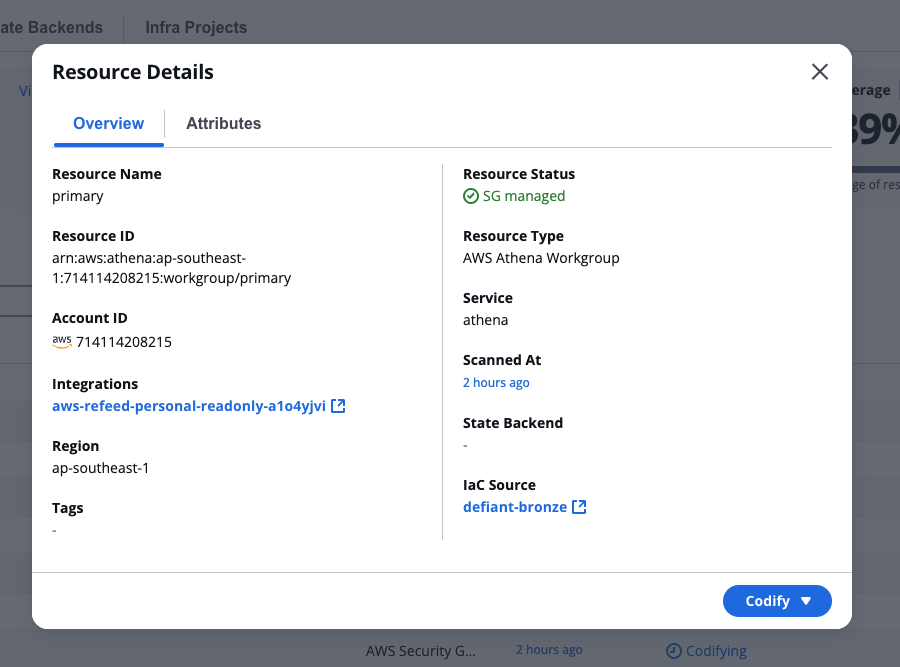The width and height of the screenshot is (900, 667).
Task: Open aws-refeed-personal-readonly-a1o4yjvi integration link
Action: pyautogui.click(x=189, y=406)
